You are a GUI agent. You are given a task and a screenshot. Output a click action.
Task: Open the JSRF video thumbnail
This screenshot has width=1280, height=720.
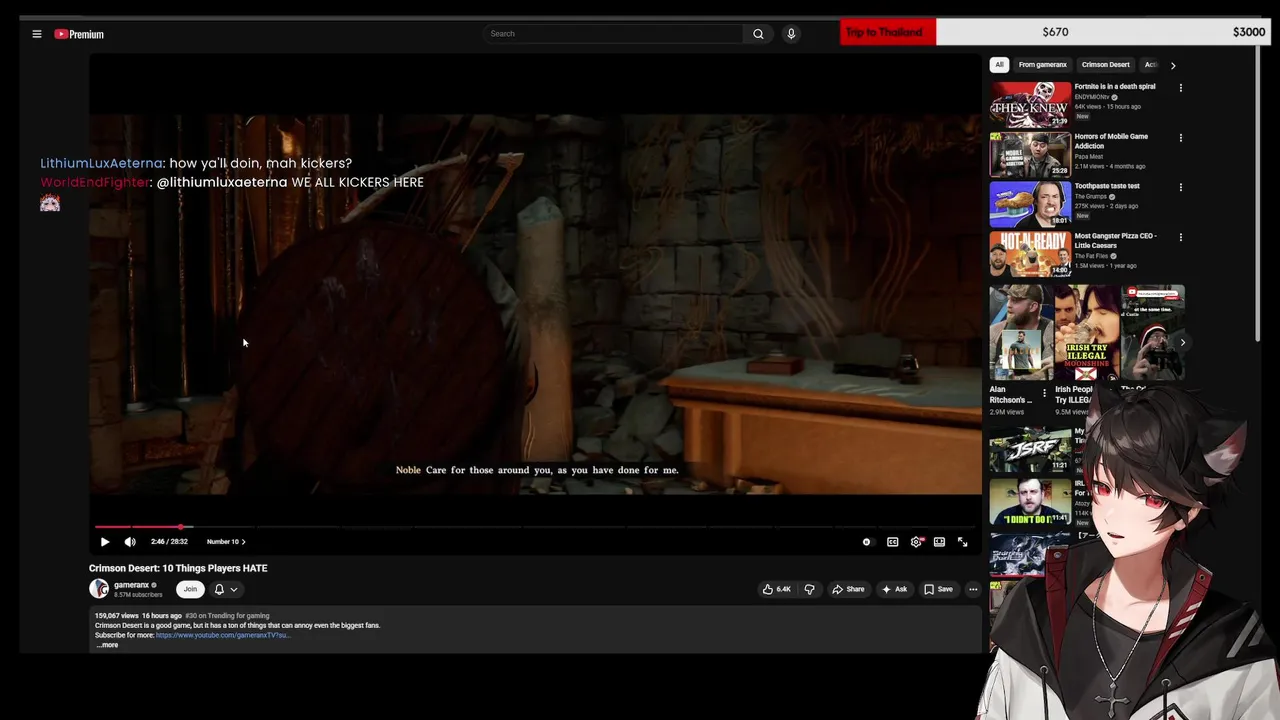pos(1030,449)
